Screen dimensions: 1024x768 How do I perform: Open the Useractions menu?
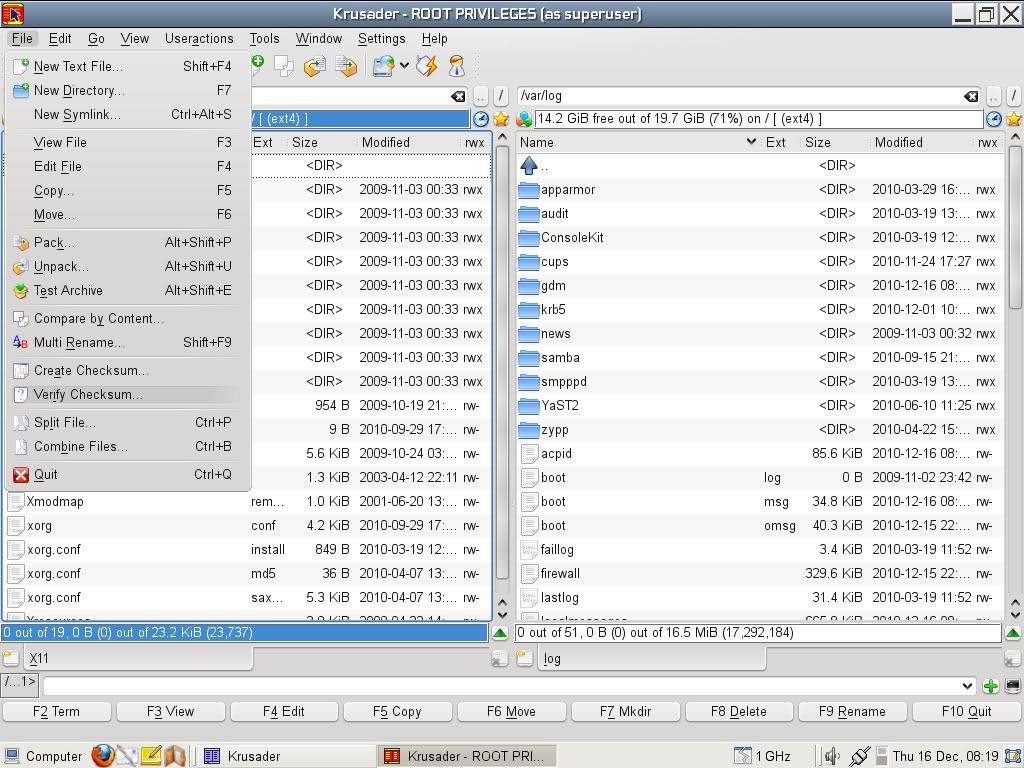coord(199,39)
